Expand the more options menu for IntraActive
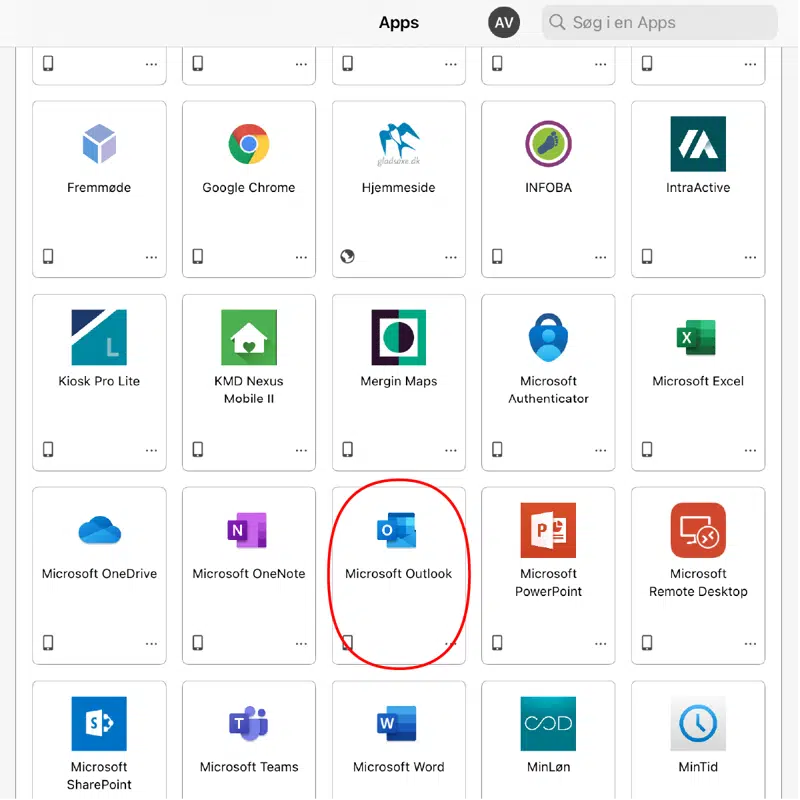The height and width of the screenshot is (800, 800). [750, 256]
